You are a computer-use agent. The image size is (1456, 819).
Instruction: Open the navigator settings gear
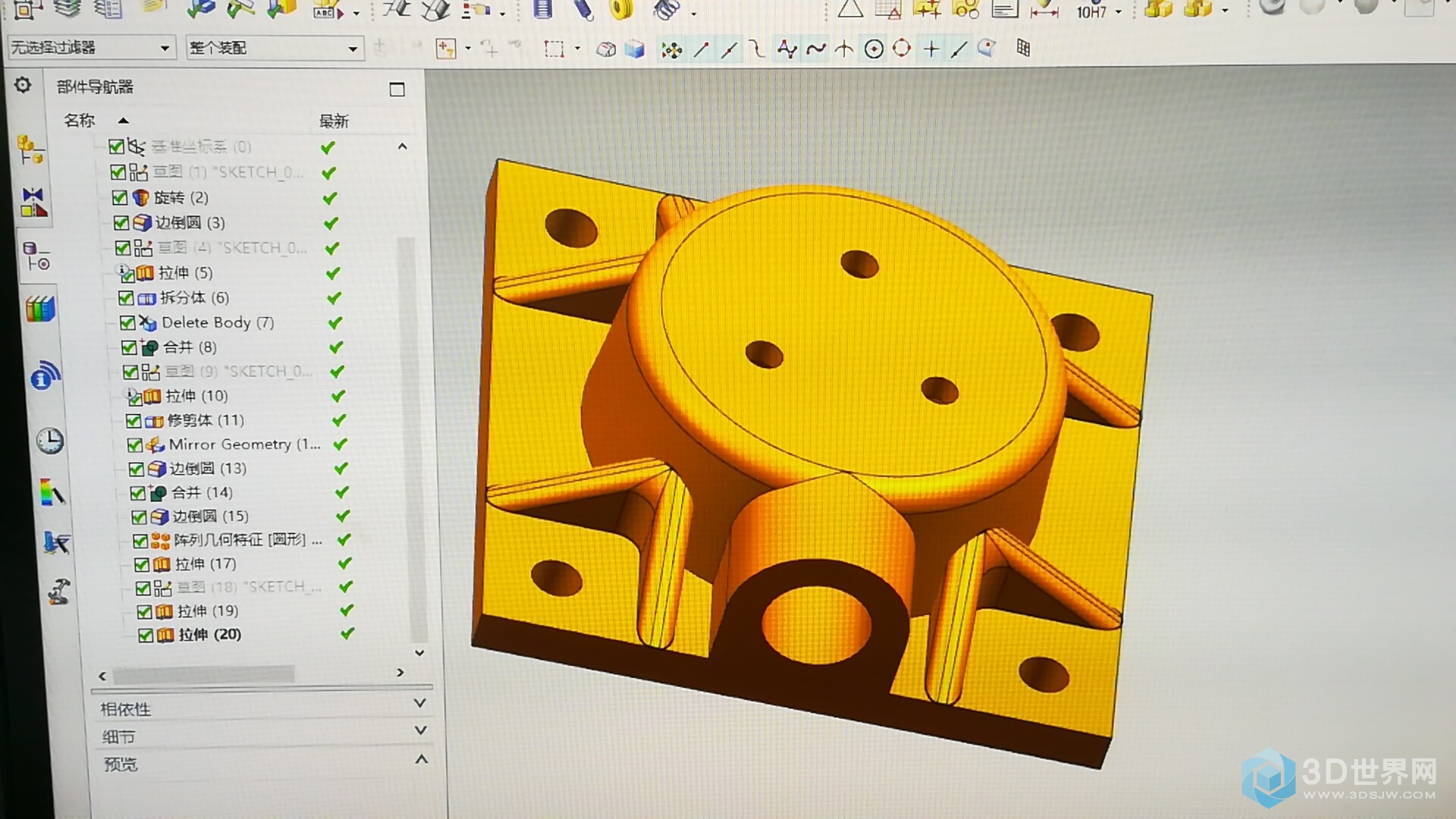click(x=23, y=85)
